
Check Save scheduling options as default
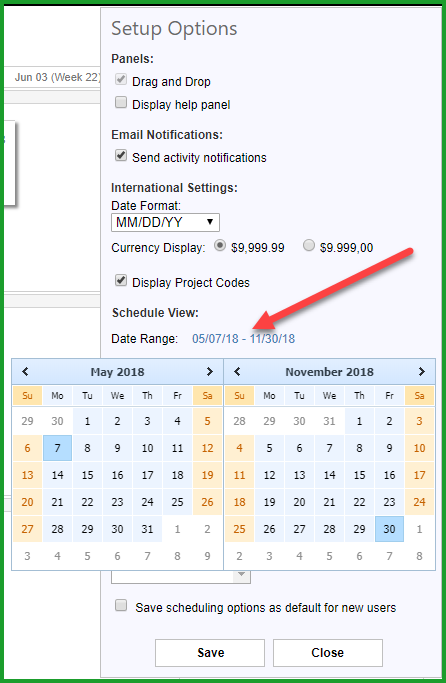[121, 605]
